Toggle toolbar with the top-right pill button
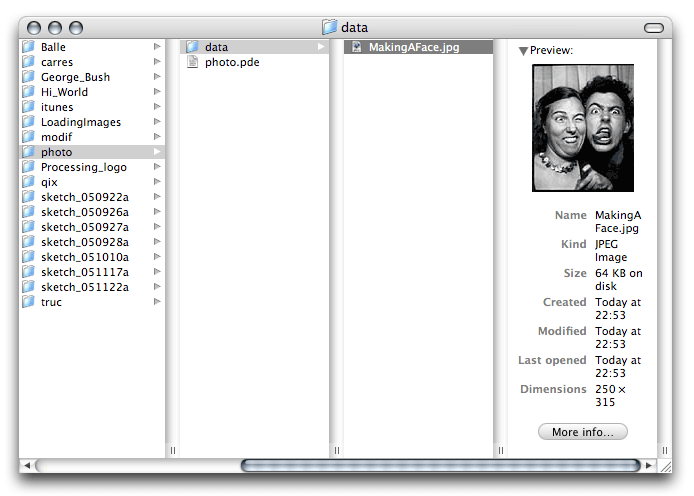The image size is (694, 496). click(x=657, y=27)
